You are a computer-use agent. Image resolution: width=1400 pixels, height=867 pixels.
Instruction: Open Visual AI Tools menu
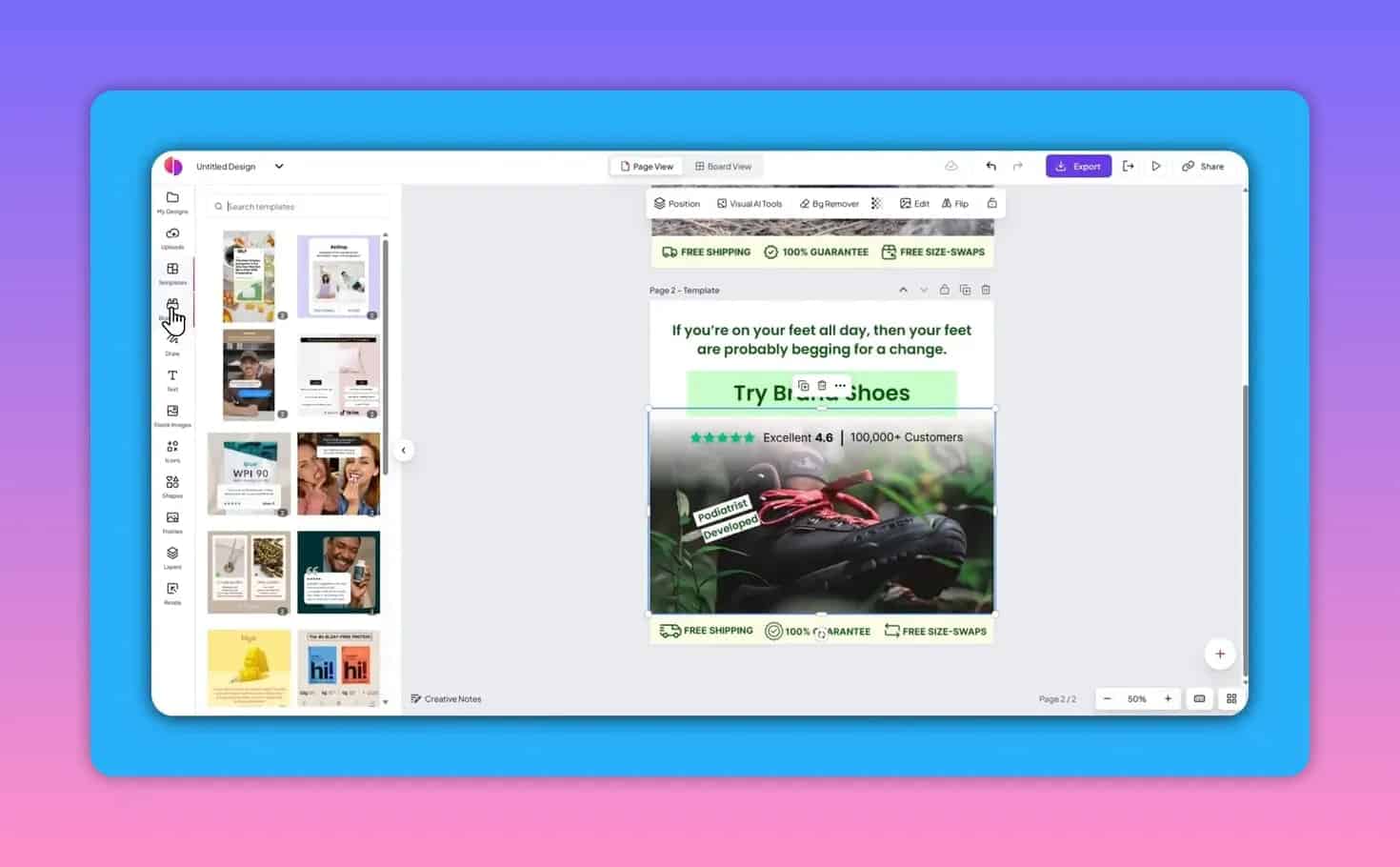click(750, 203)
